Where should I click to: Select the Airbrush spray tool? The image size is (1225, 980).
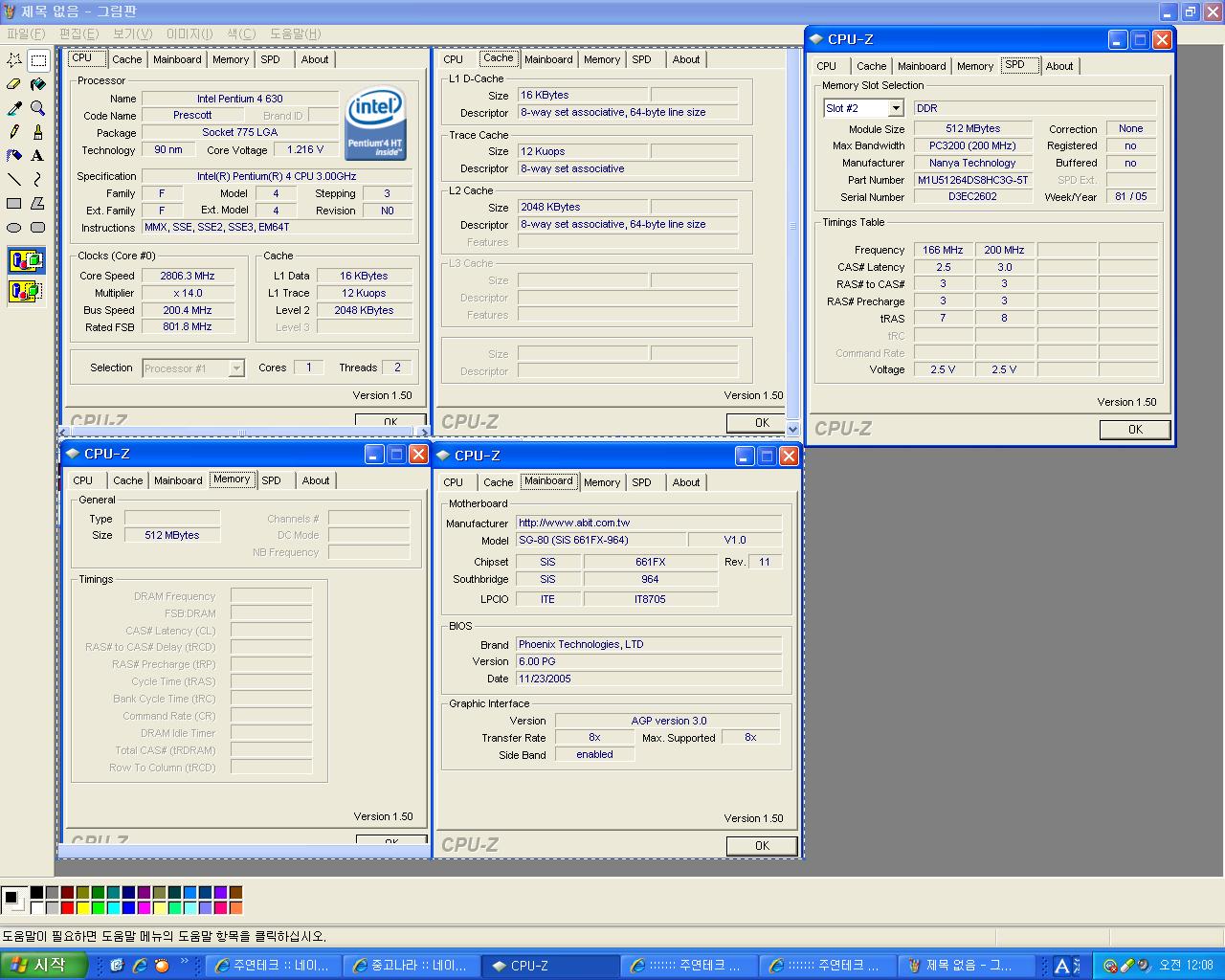[x=14, y=155]
